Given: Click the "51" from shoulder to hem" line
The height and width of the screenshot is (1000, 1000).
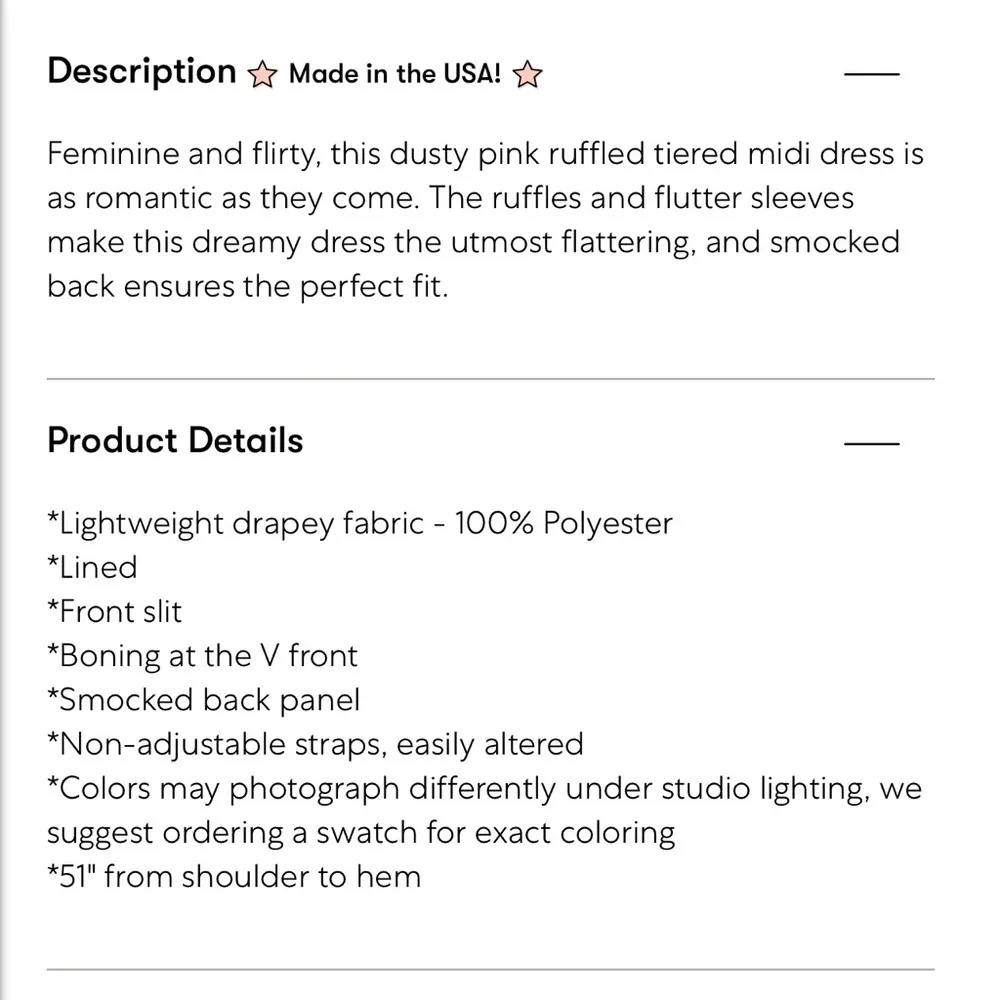Looking at the screenshot, I should [x=234, y=877].
